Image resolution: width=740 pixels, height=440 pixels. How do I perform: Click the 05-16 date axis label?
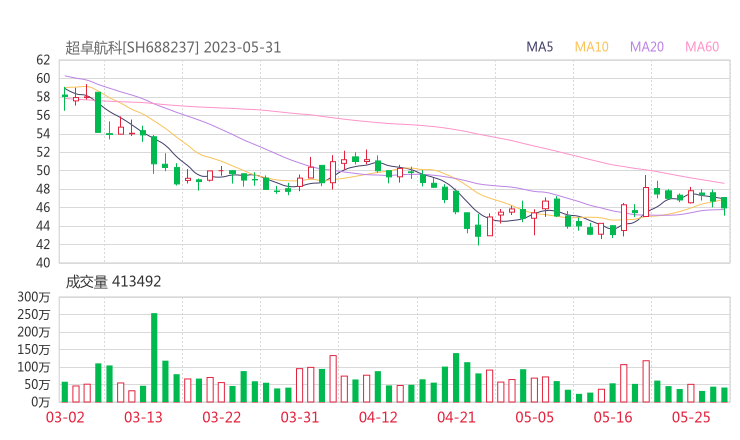click(613, 417)
